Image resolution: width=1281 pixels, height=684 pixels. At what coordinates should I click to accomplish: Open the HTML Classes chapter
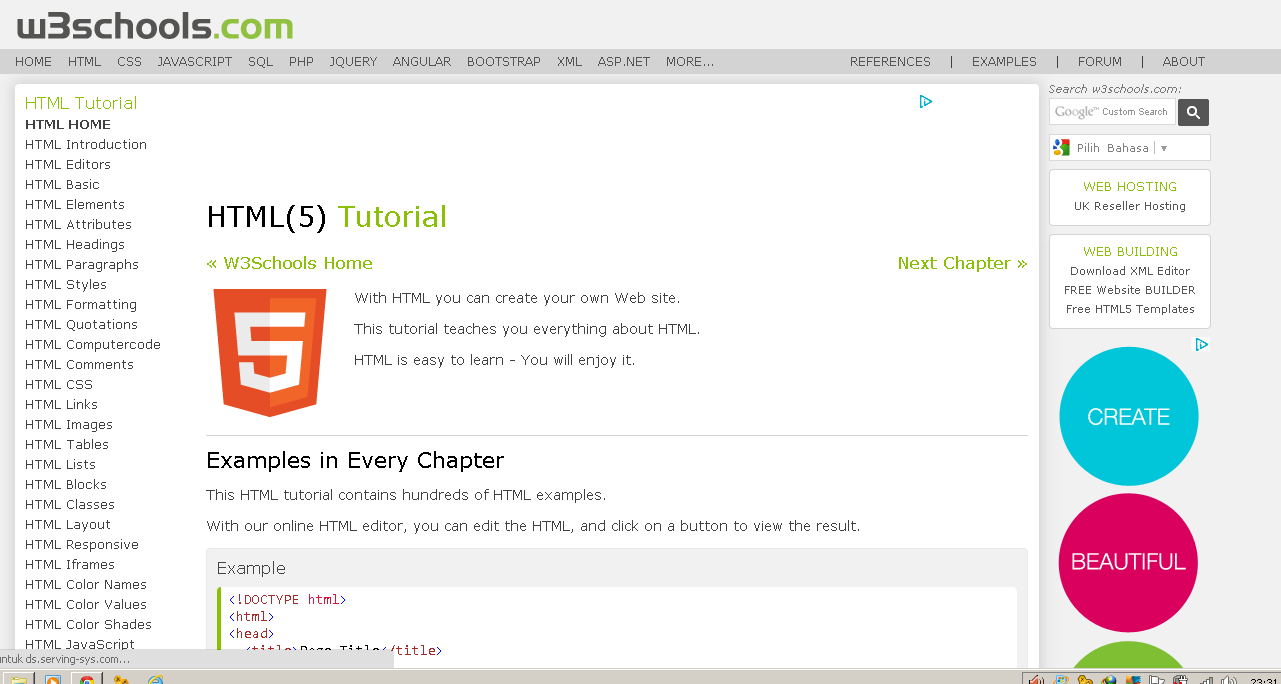click(70, 505)
